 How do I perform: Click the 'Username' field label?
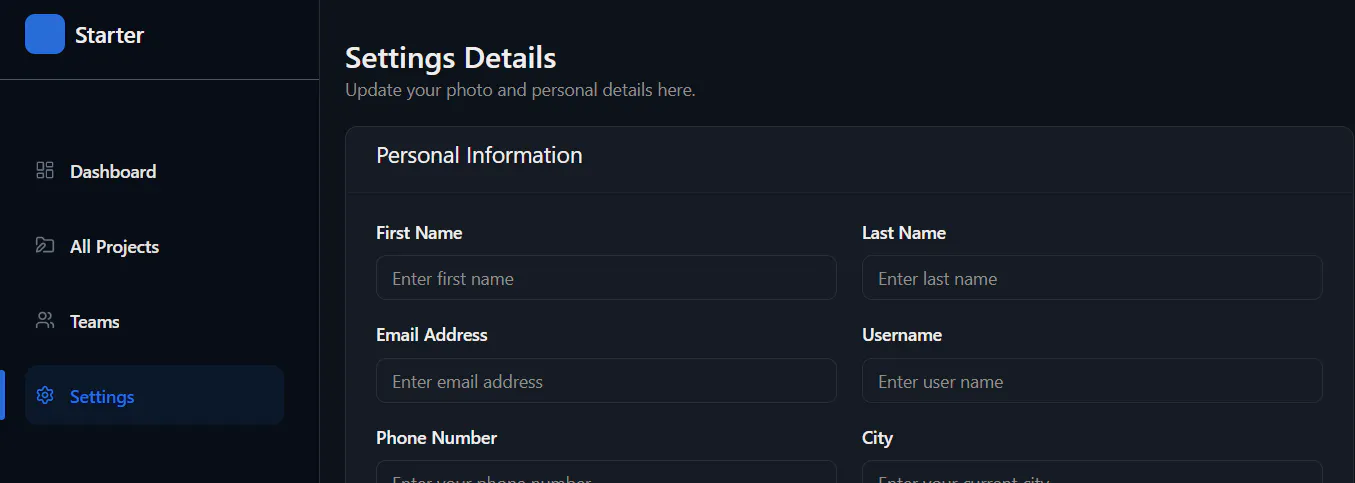(902, 335)
